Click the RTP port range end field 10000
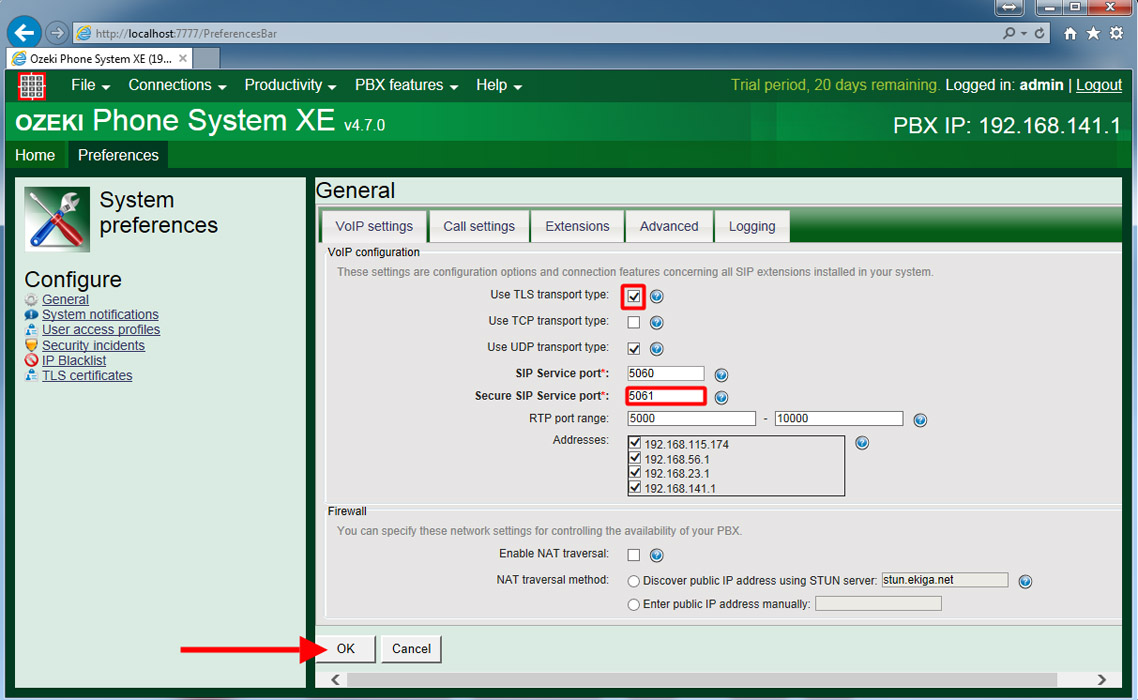1138x700 pixels. pos(839,418)
